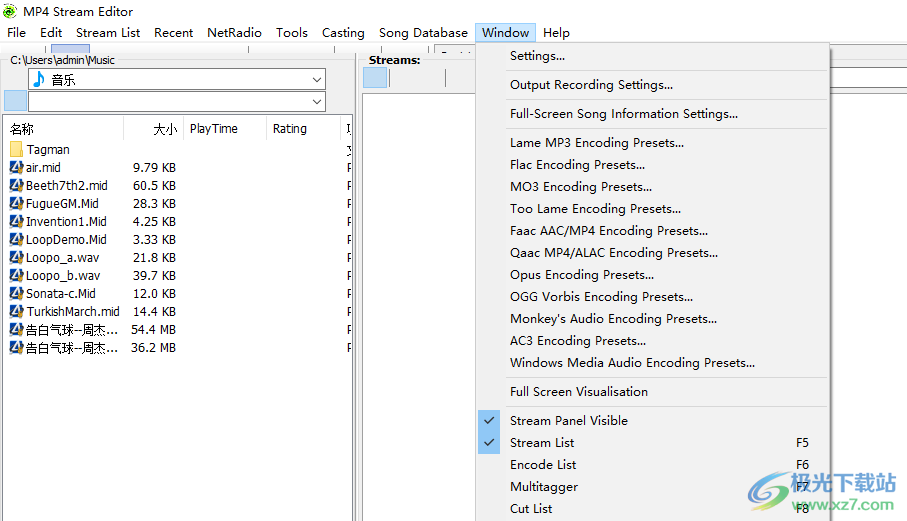
Task: Open Monkey's Audio Encoding Presets...
Action: (652, 319)
